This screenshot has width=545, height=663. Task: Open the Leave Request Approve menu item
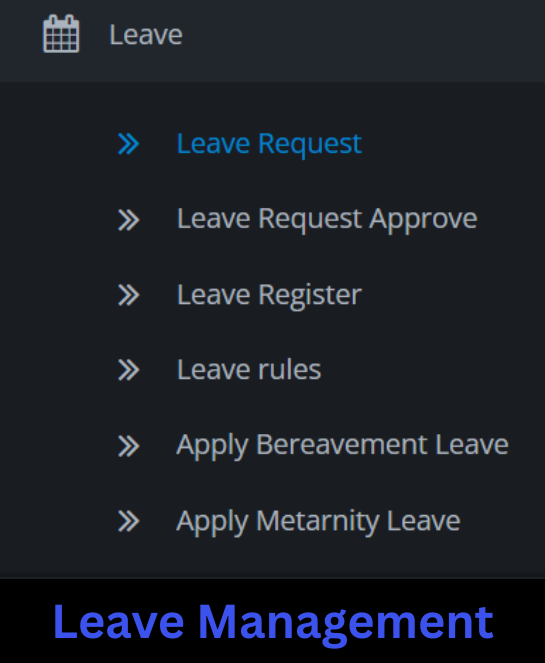click(327, 220)
